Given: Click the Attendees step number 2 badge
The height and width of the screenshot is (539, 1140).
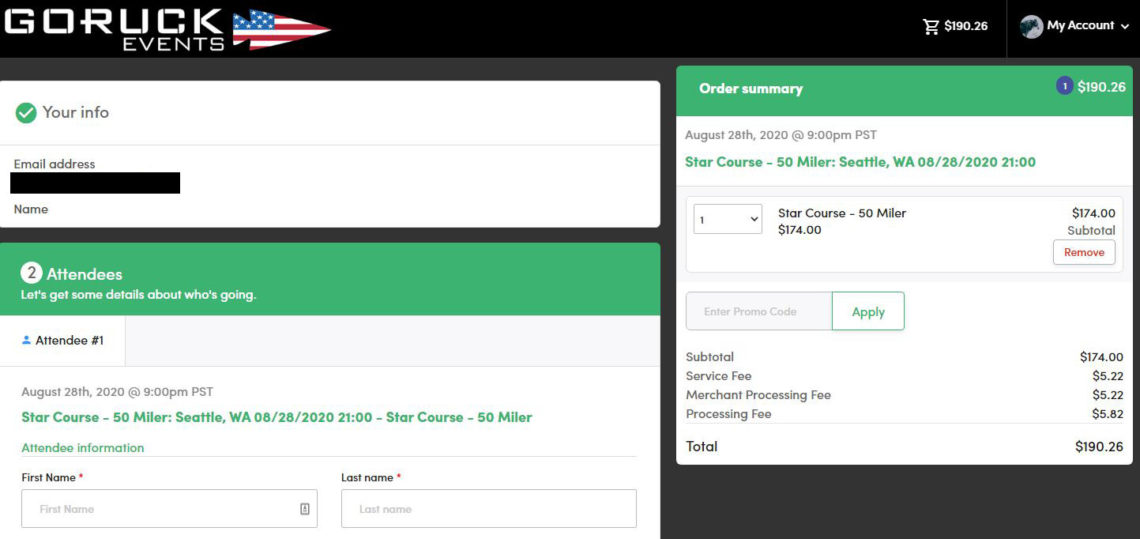Looking at the screenshot, I should (31, 274).
